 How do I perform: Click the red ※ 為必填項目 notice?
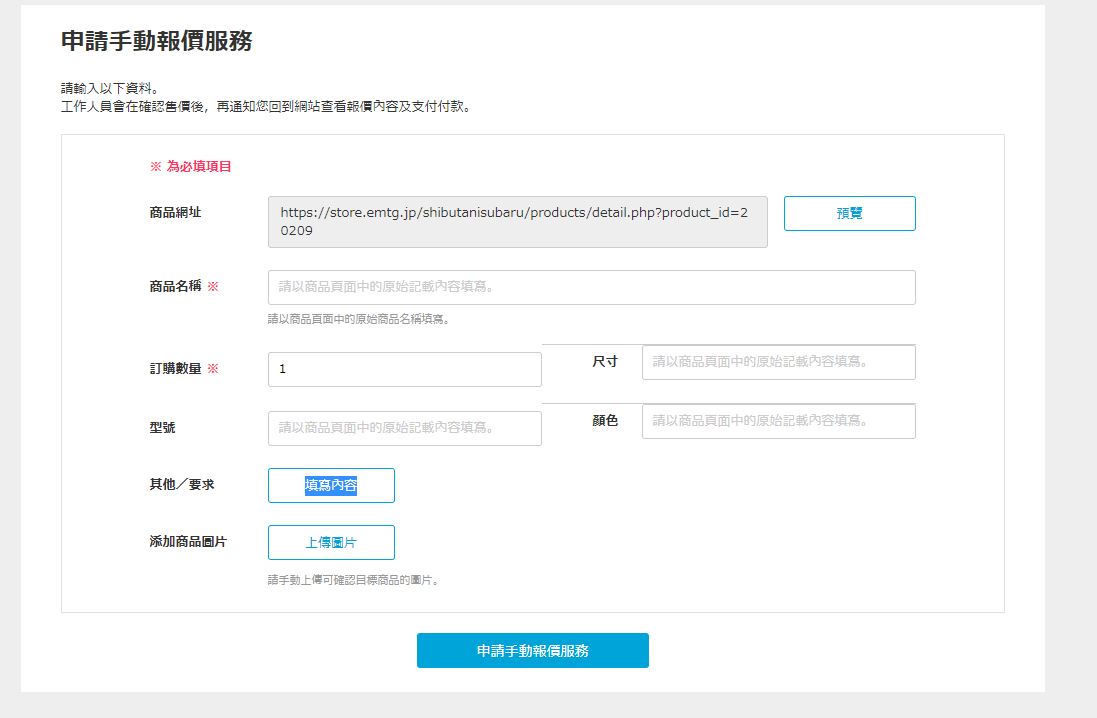click(x=190, y=166)
